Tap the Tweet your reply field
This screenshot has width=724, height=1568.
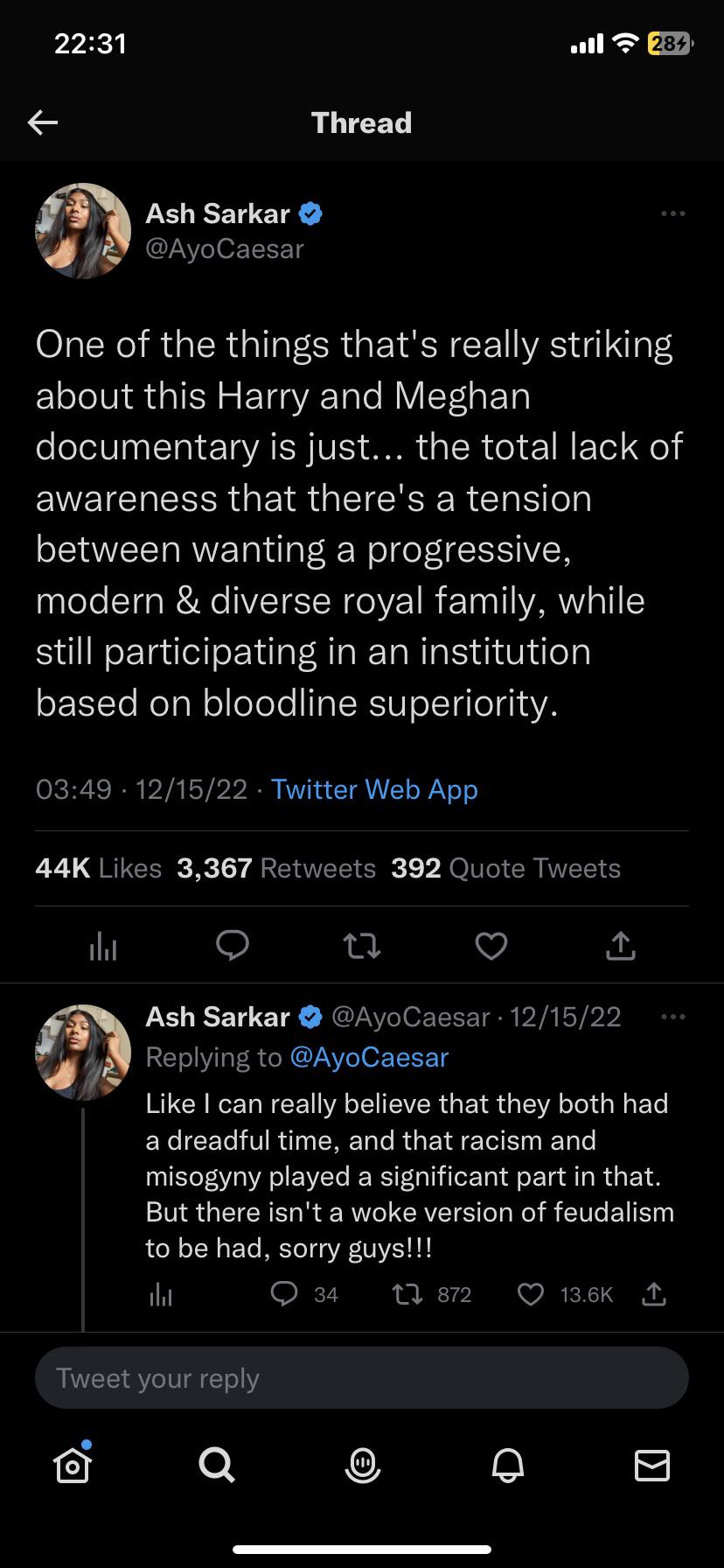[x=362, y=1377]
